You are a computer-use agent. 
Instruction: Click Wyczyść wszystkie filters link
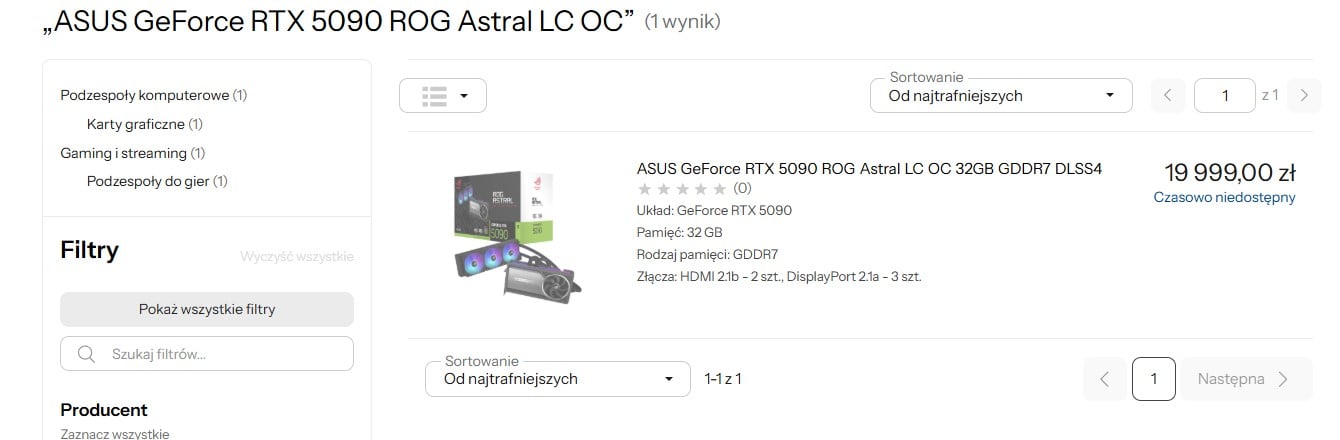(x=297, y=257)
